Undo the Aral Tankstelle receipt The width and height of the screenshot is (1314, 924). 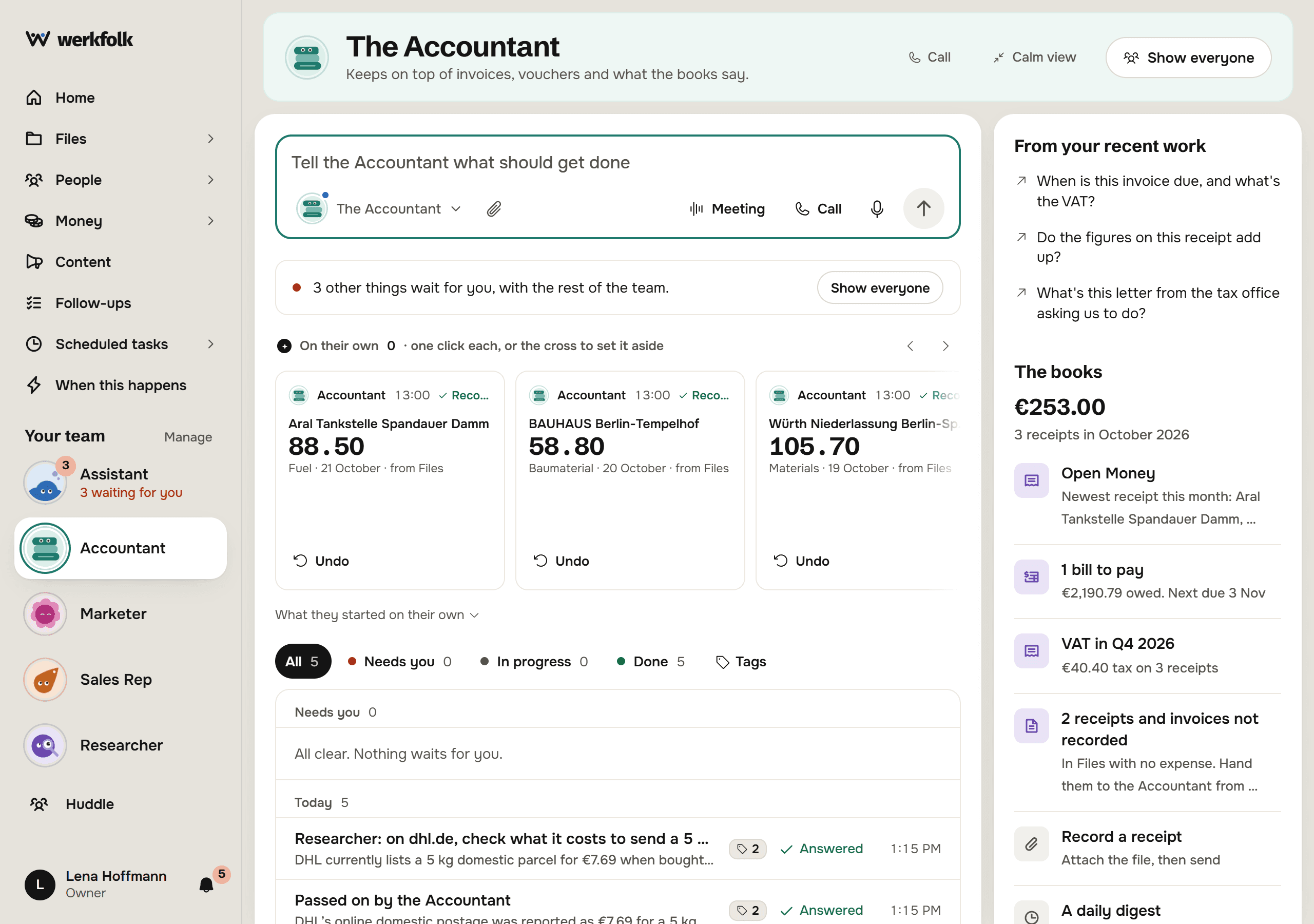click(x=321, y=561)
